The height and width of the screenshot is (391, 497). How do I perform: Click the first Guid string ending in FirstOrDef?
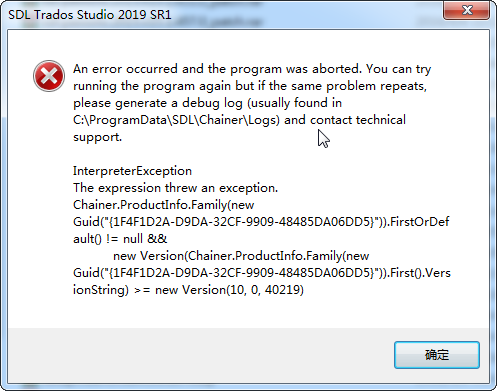(261, 222)
